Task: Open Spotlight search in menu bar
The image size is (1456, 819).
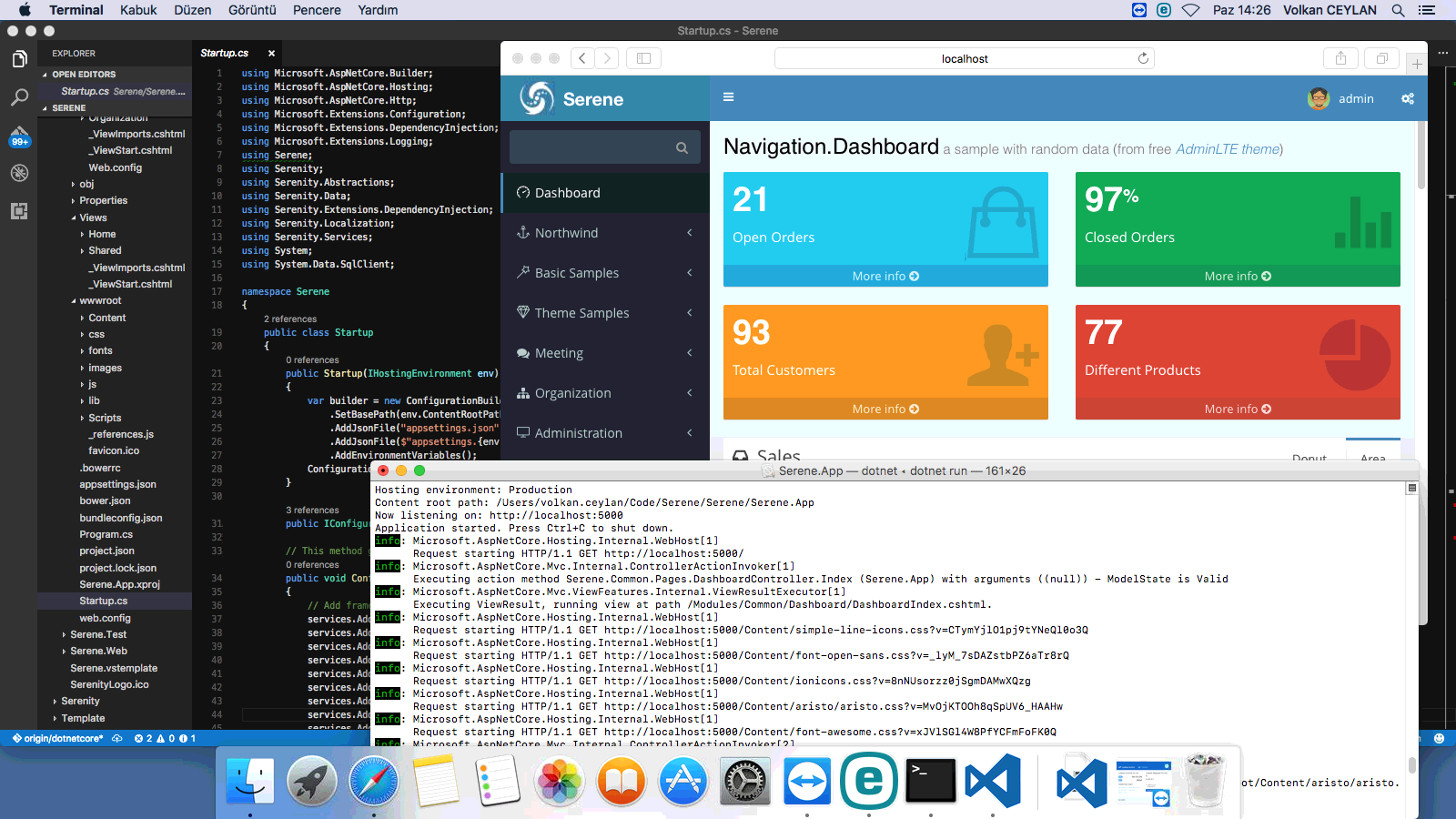Action: pyautogui.click(x=1398, y=10)
